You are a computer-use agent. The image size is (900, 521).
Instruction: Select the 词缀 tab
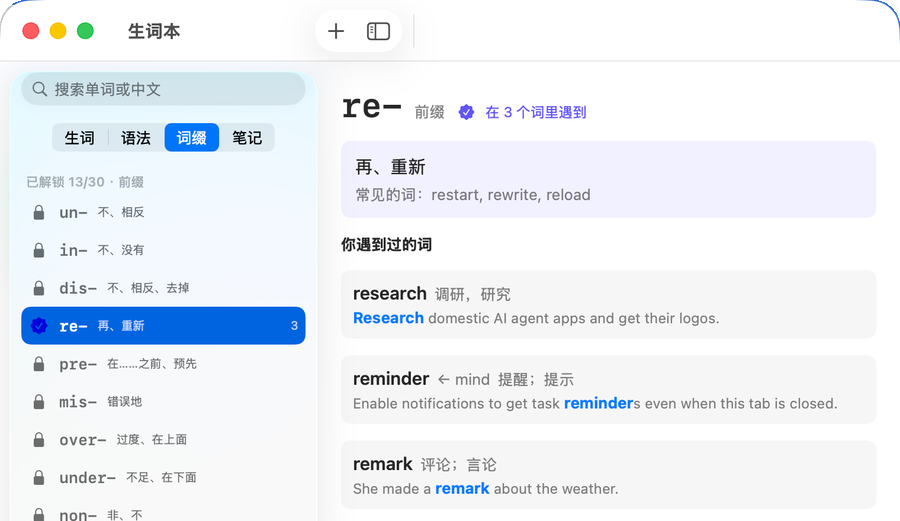coord(192,138)
